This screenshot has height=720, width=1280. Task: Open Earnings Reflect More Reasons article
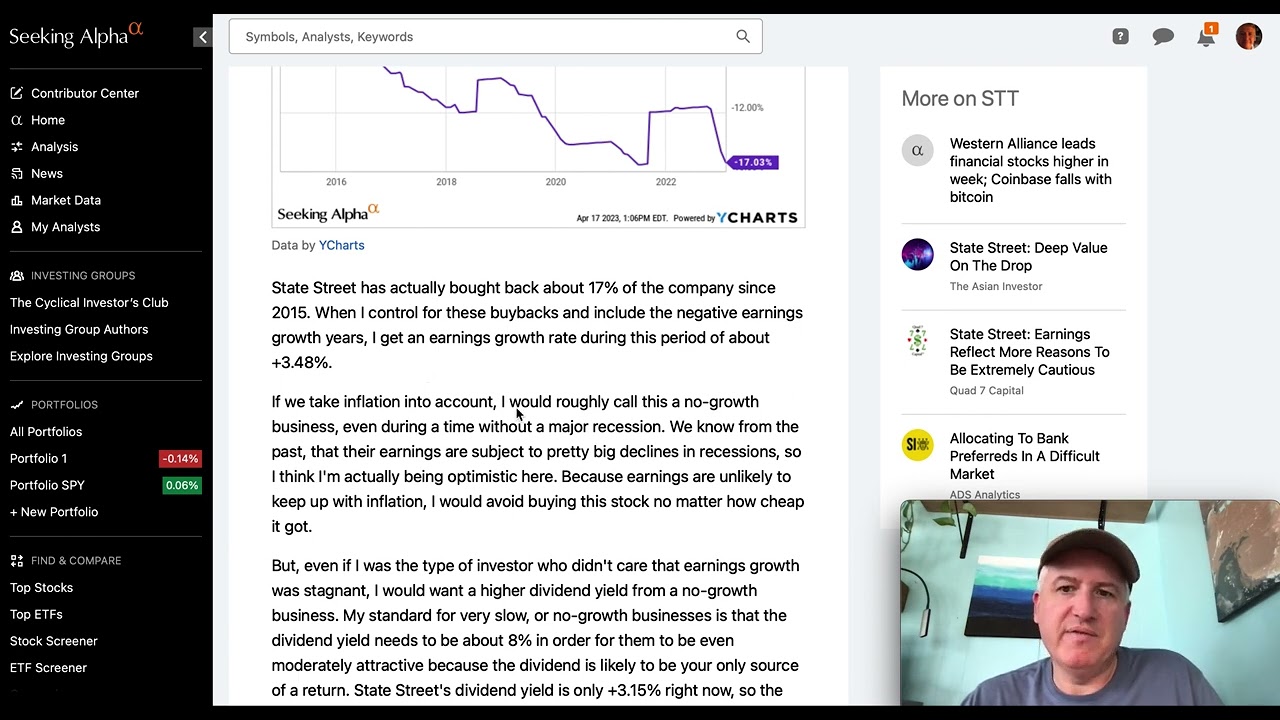[x=1029, y=352]
